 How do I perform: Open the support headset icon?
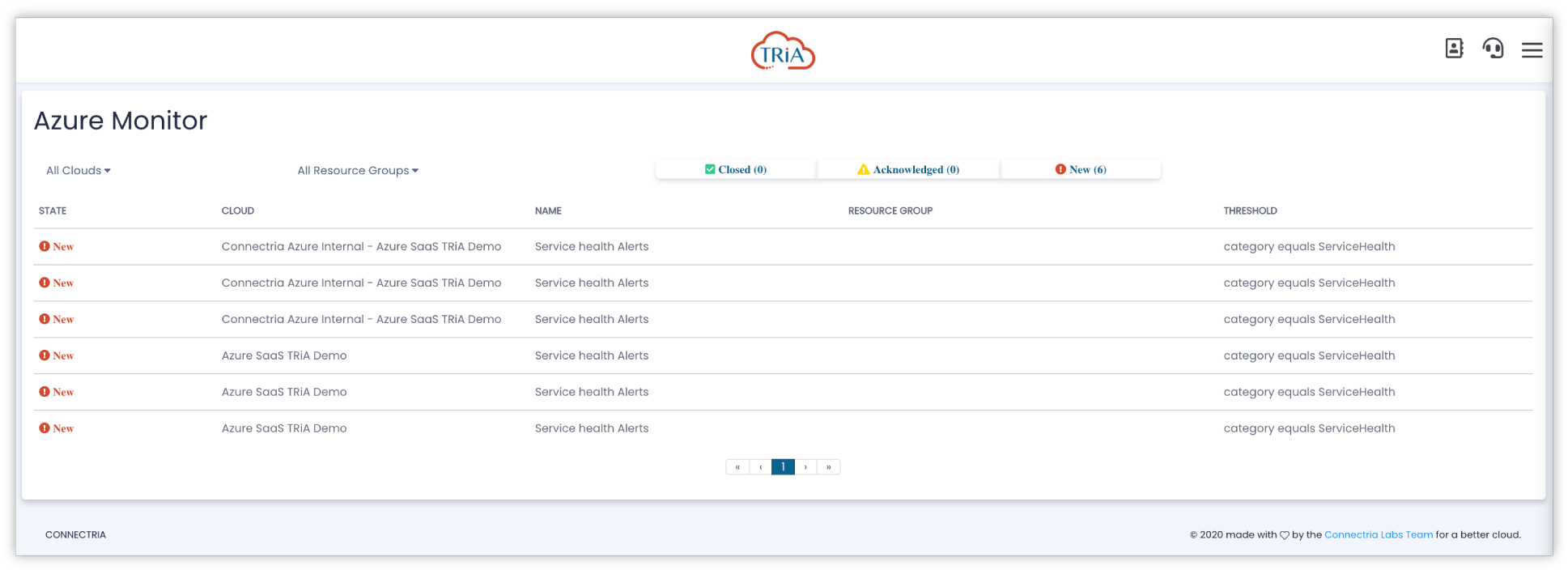1493,49
